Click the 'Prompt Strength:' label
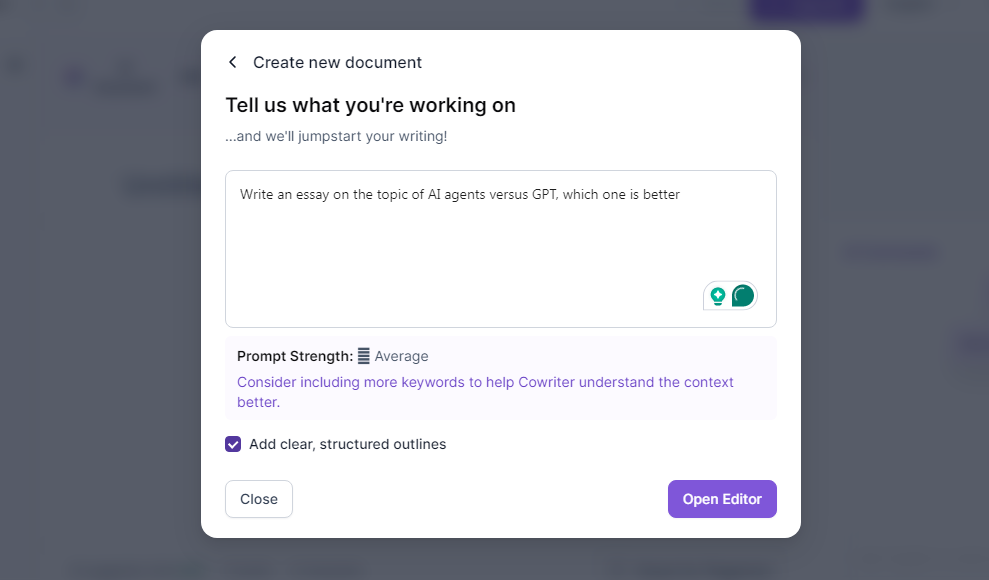 click(295, 356)
